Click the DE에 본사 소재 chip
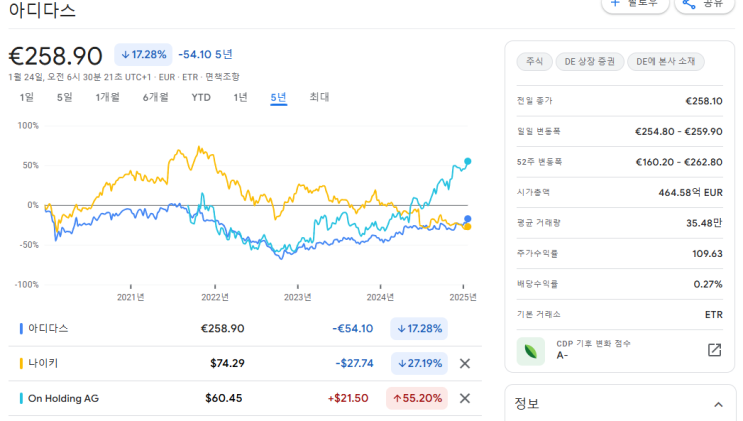 point(666,62)
